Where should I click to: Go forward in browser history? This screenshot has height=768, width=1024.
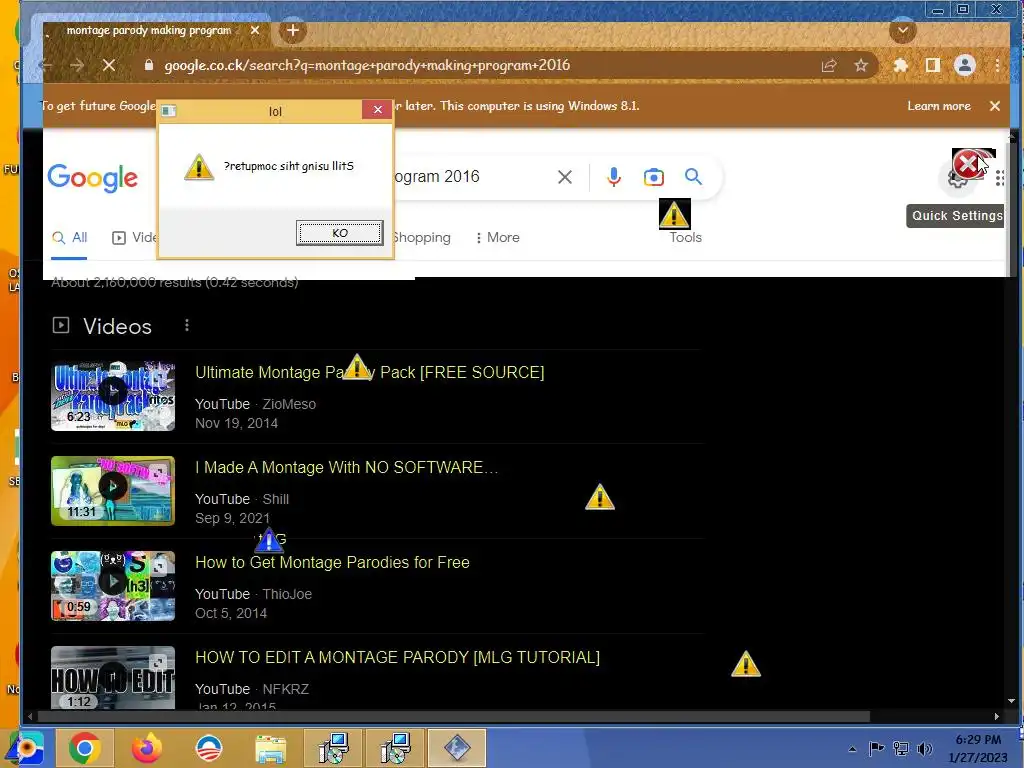pos(77,65)
